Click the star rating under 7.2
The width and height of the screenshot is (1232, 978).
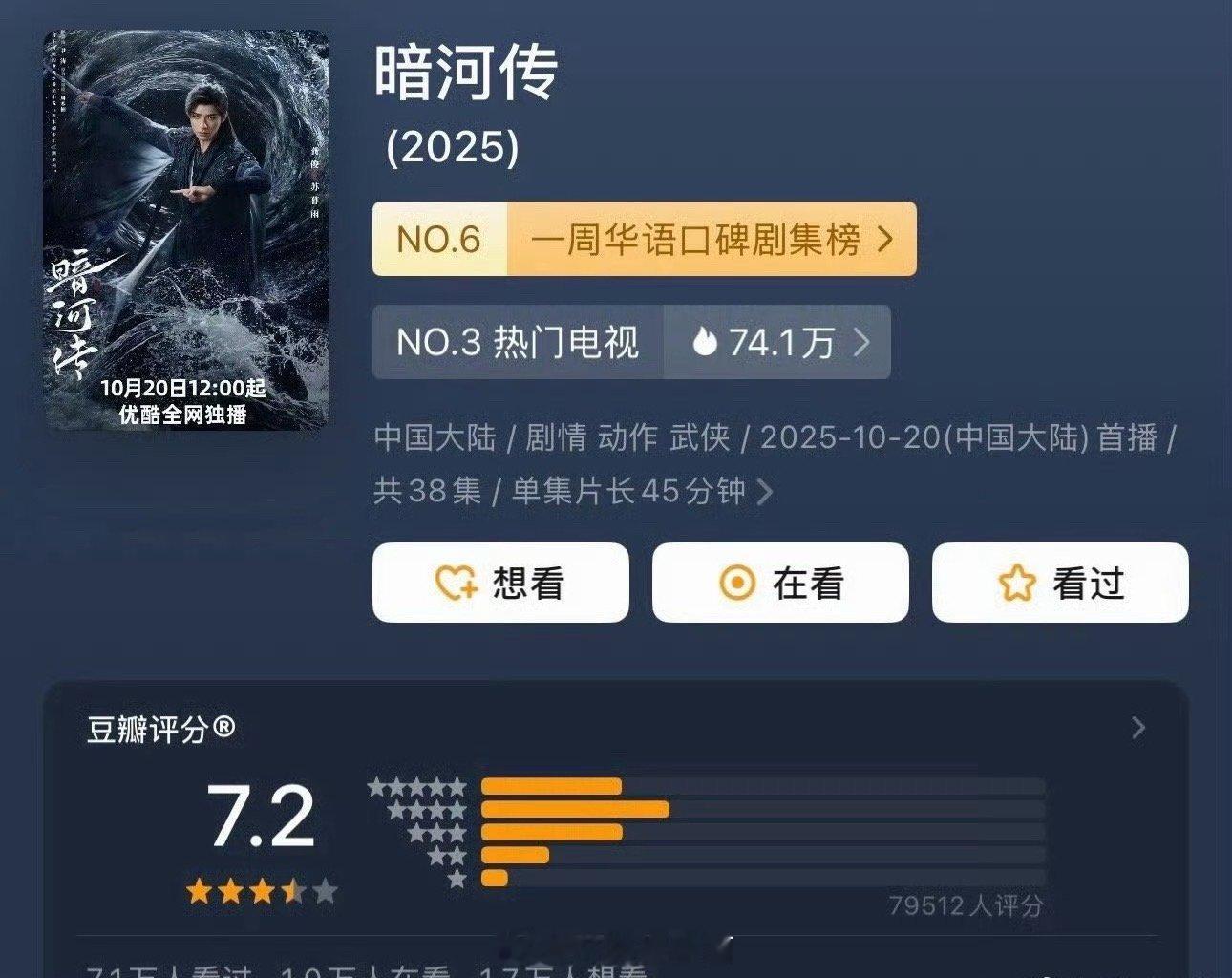click(262, 891)
